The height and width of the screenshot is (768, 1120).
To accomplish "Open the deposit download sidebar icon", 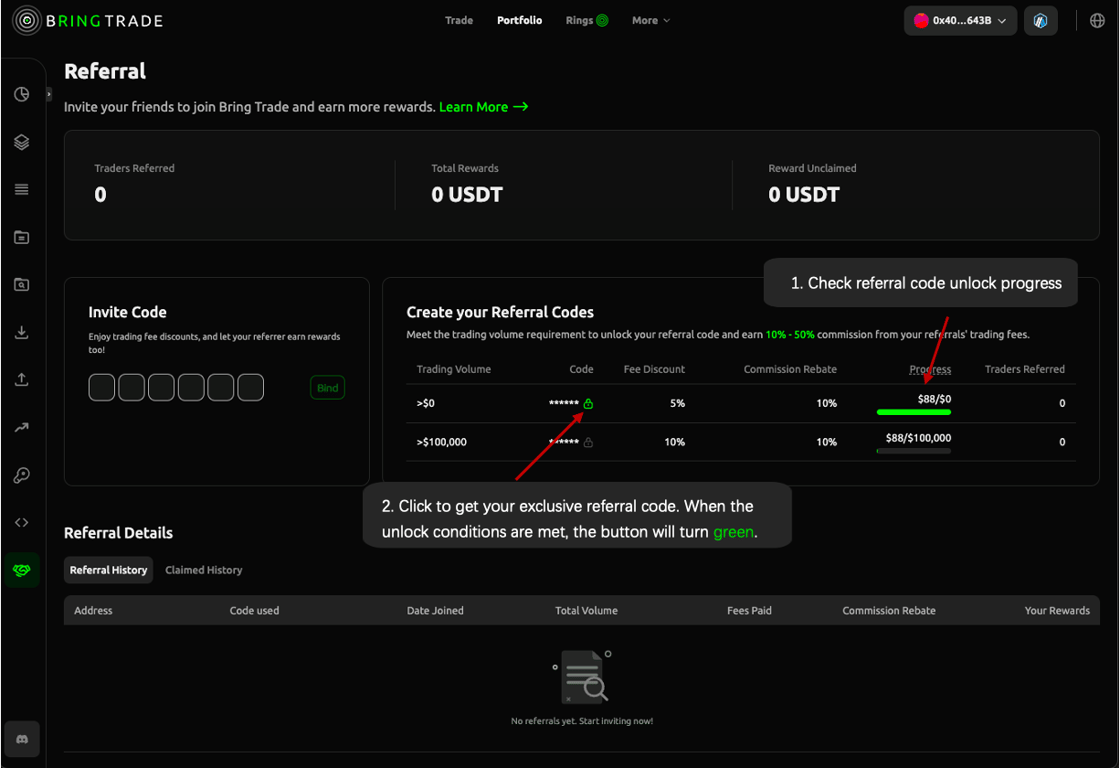I will pyautogui.click(x=21, y=332).
